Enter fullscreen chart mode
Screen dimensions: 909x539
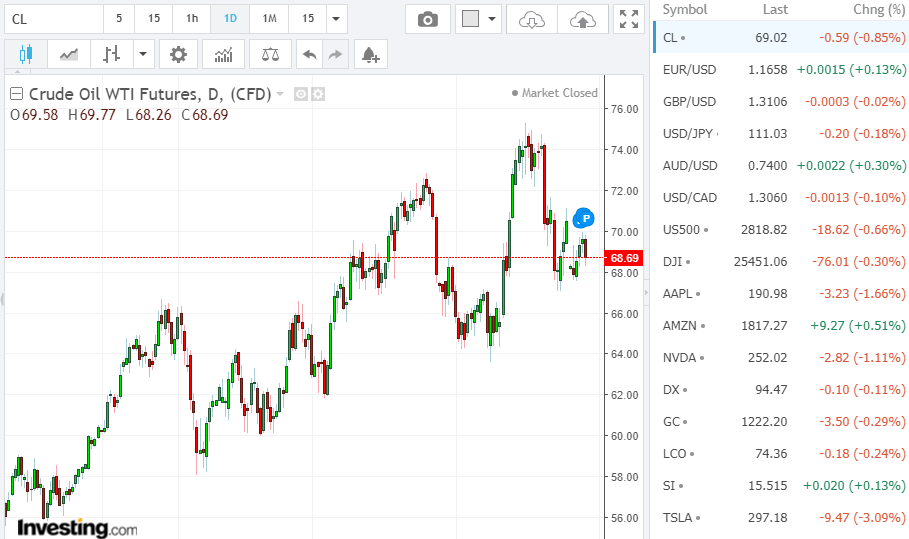coord(628,19)
